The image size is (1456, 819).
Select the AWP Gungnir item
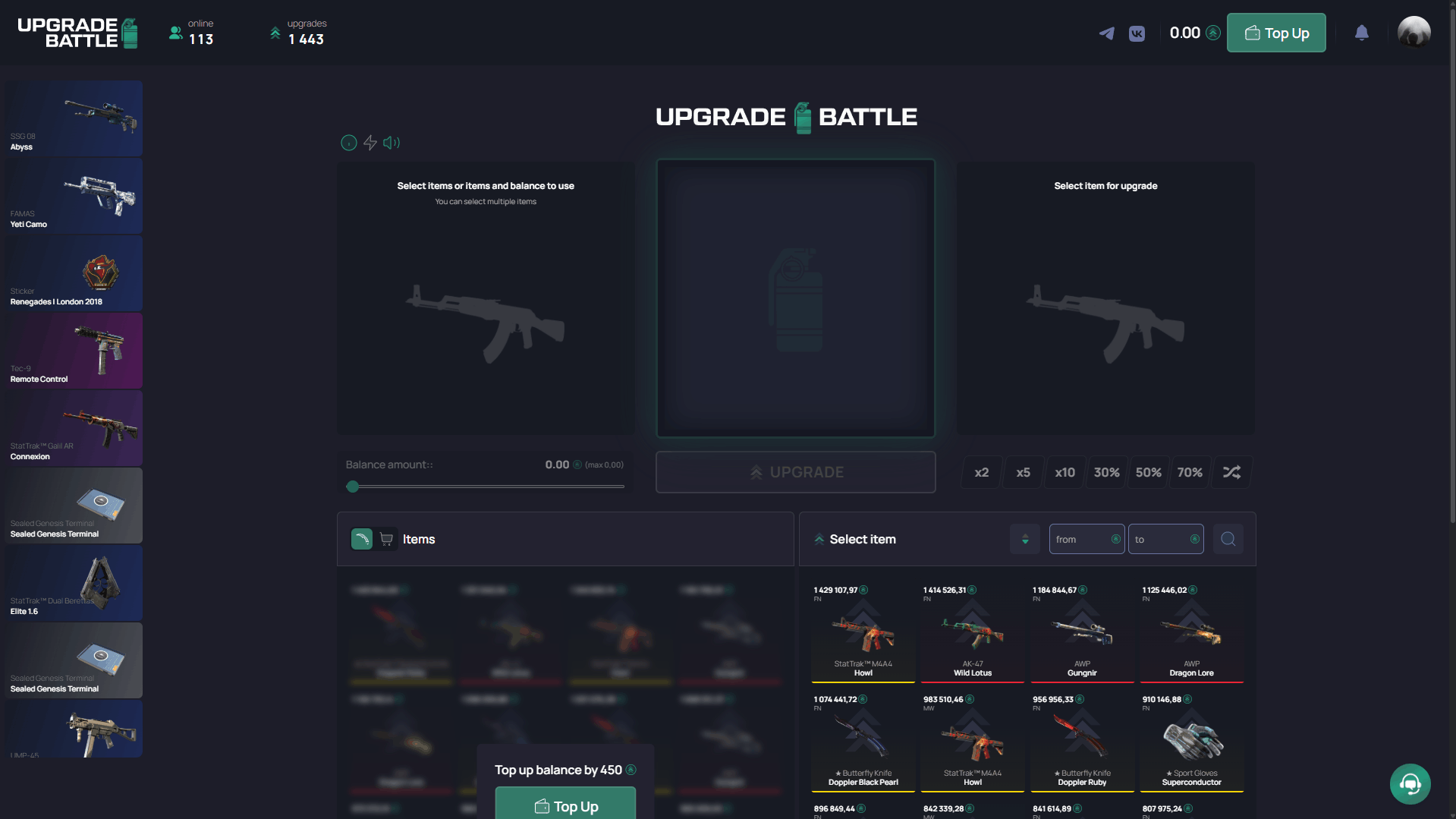1082,633
